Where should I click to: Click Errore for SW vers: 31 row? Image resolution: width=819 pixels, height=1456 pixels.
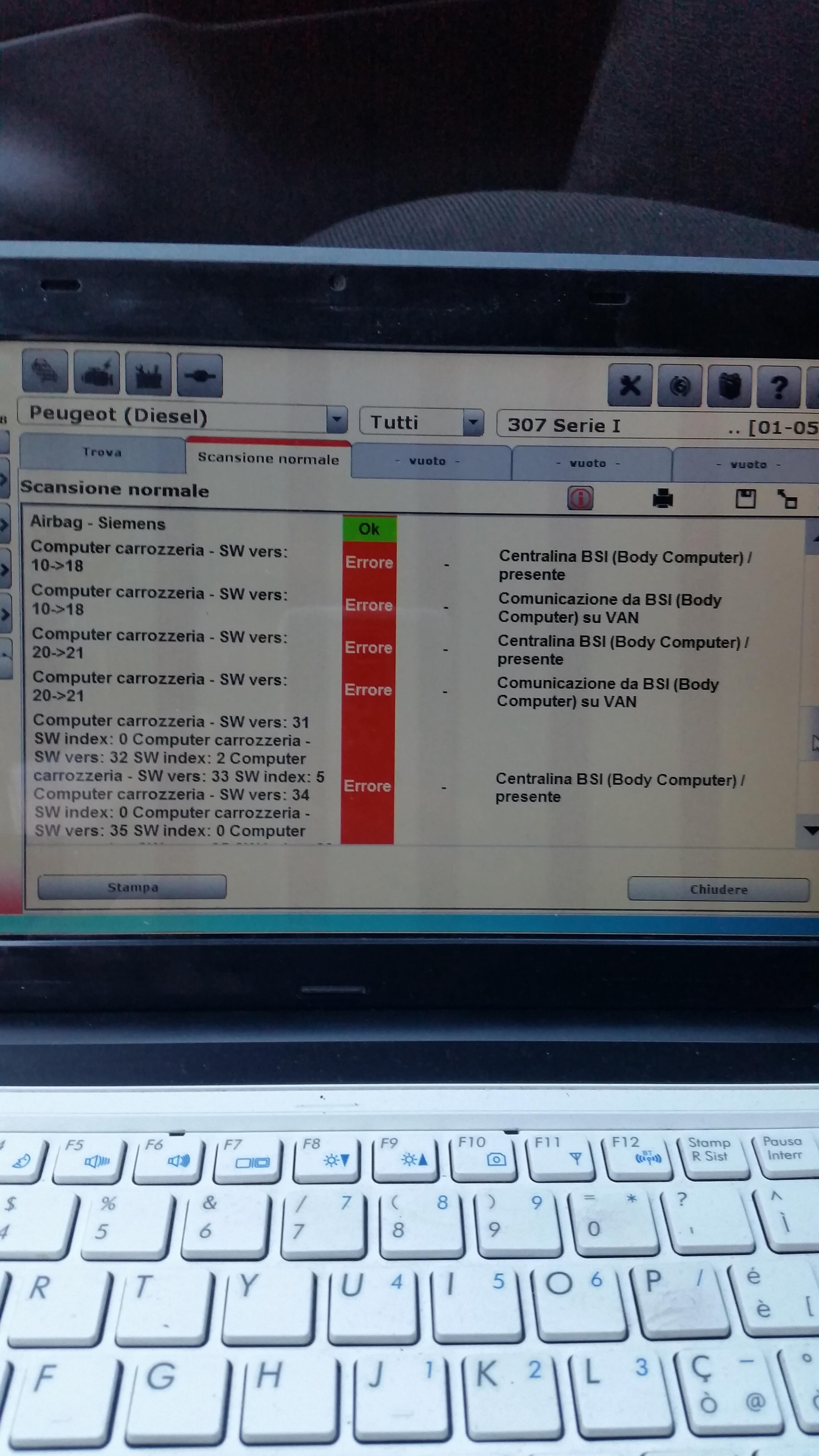pos(367,786)
